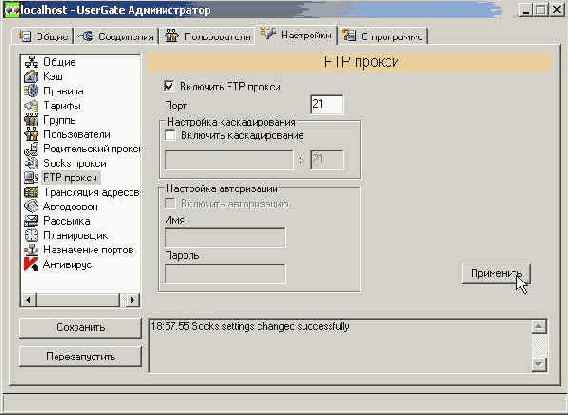Open the Общие top tab
This screenshot has height=415, width=568.
click(x=44, y=36)
